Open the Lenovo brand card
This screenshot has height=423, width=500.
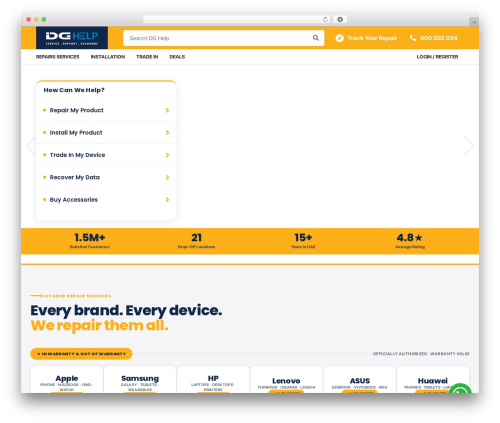[286, 380]
